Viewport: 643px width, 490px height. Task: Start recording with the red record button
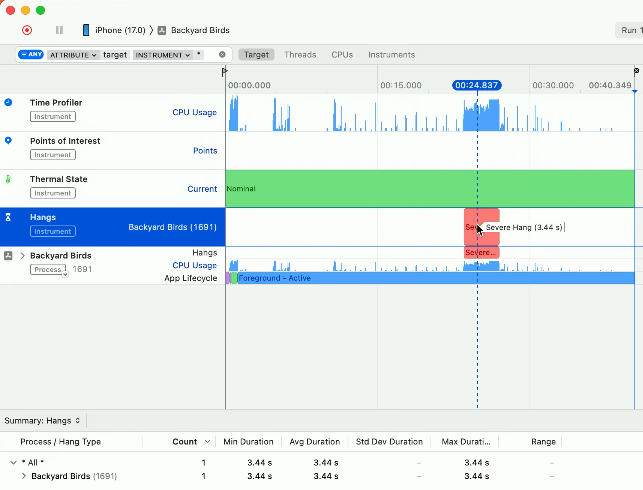[x=27, y=30]
